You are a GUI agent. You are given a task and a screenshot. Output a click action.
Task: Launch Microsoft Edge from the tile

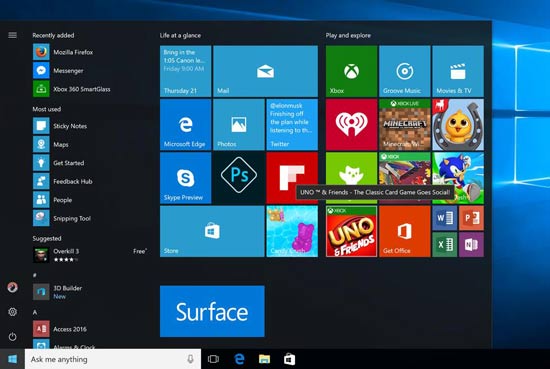coord(186,125)
